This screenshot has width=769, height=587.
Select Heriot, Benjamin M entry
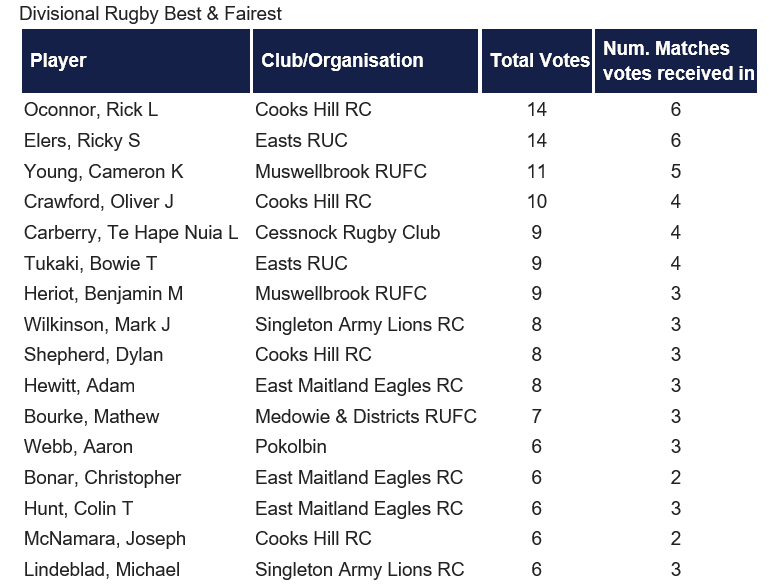103,294
